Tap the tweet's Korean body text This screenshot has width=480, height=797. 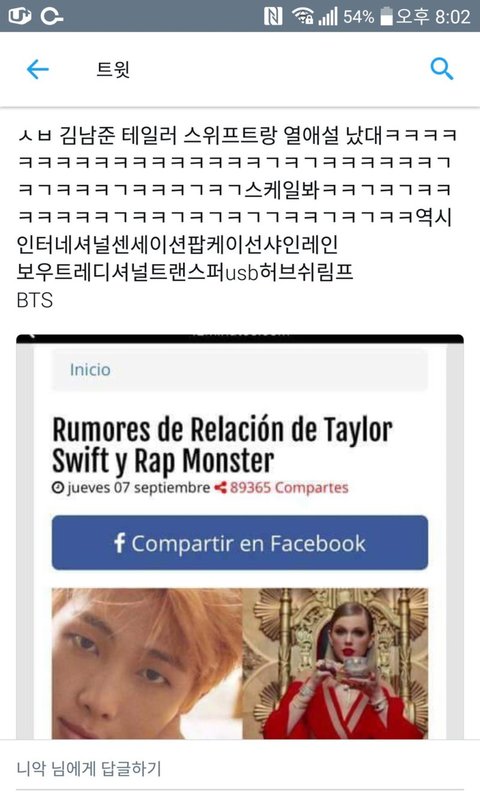coord(237,203)
